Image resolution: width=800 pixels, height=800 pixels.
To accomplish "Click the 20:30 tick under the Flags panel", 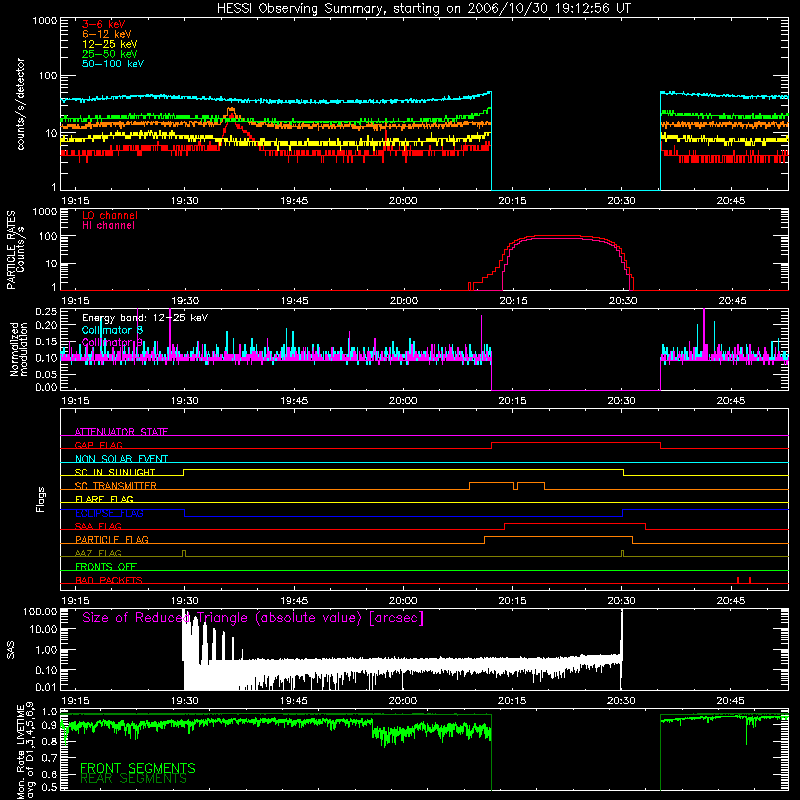I will (x=621, y=601).
